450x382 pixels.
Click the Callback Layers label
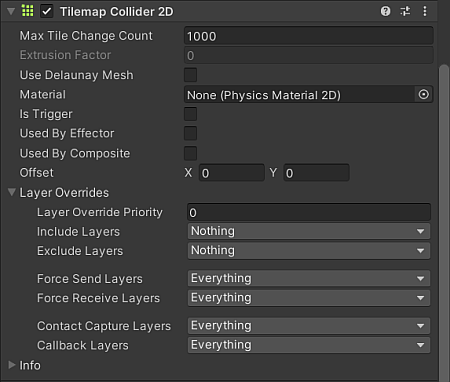coord(83,345)
